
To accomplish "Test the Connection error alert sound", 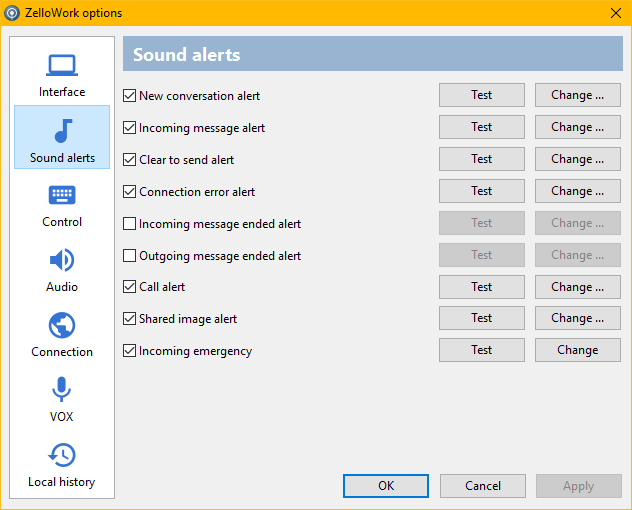I will tap(482, 191).
